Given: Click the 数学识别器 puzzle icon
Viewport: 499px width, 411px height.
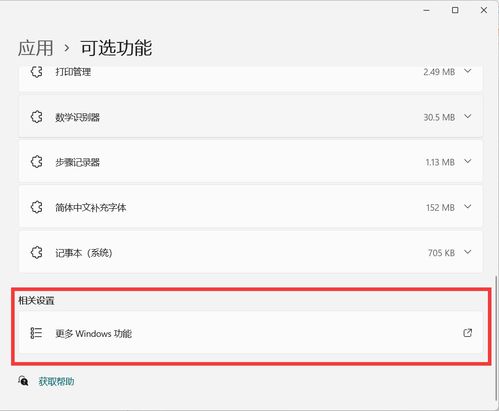Looking at the screenshot, I should click(37, 117).
